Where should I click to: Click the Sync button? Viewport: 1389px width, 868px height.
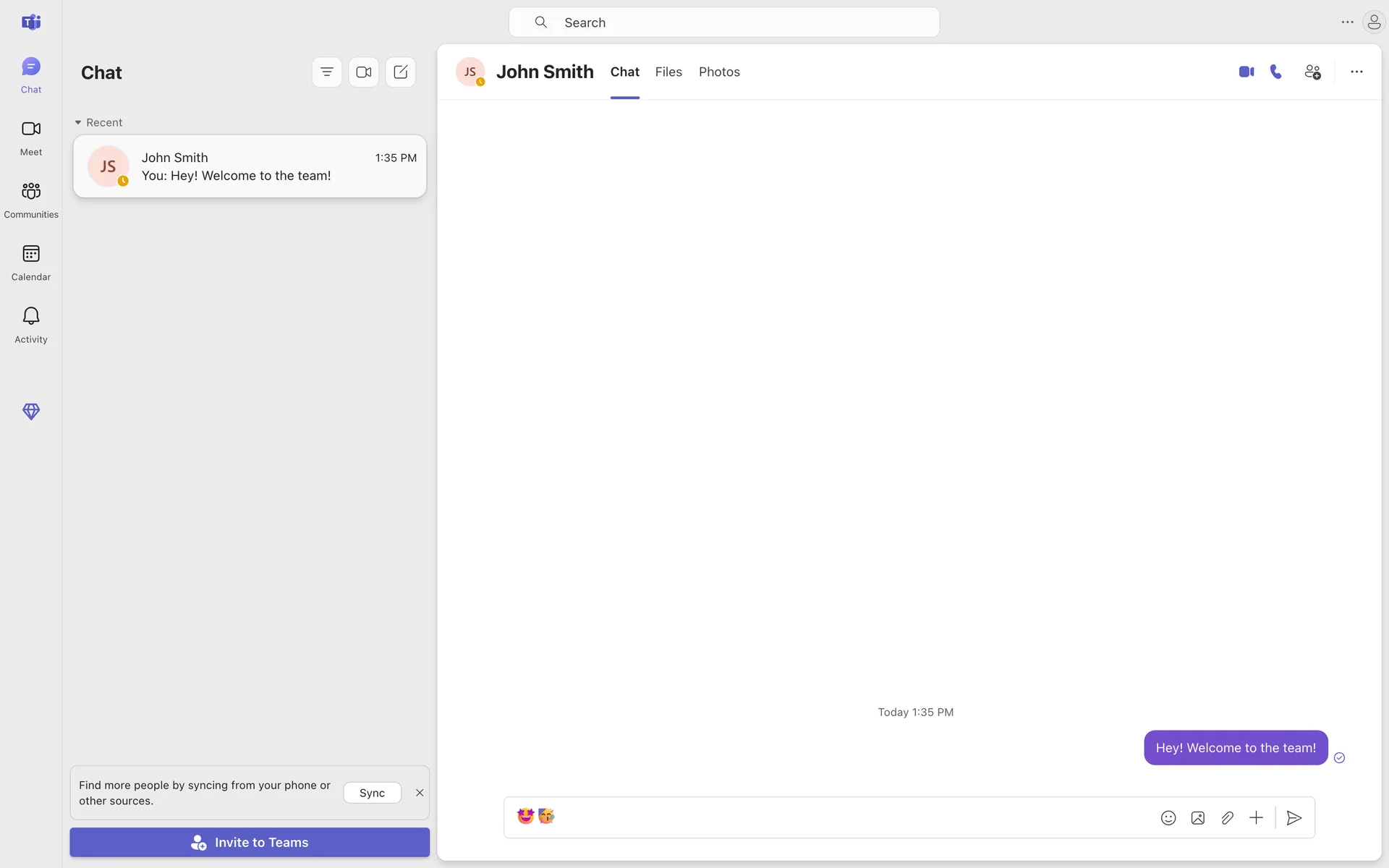click(x=372, y=793)
